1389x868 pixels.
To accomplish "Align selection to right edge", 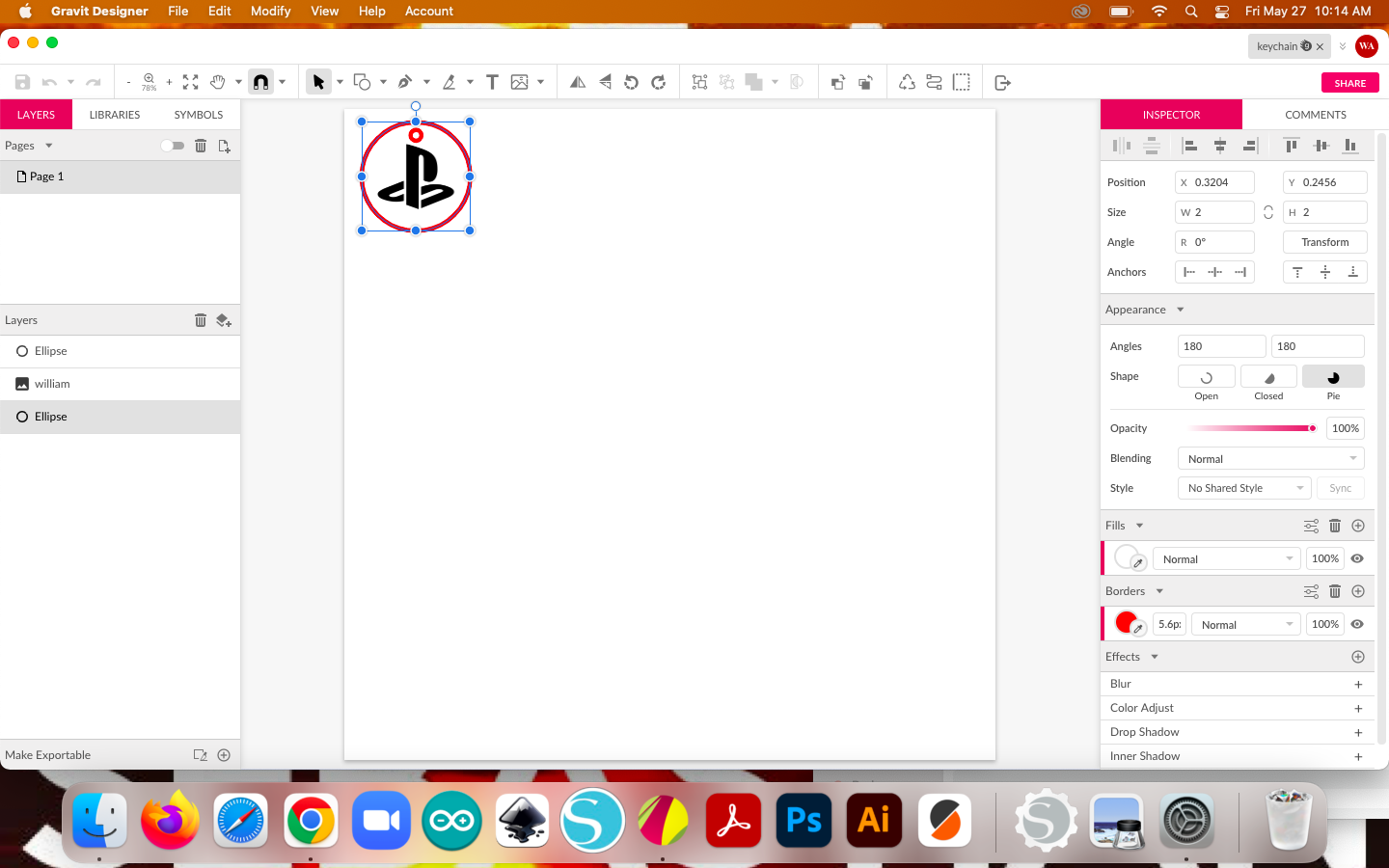I will [1250, 146].
